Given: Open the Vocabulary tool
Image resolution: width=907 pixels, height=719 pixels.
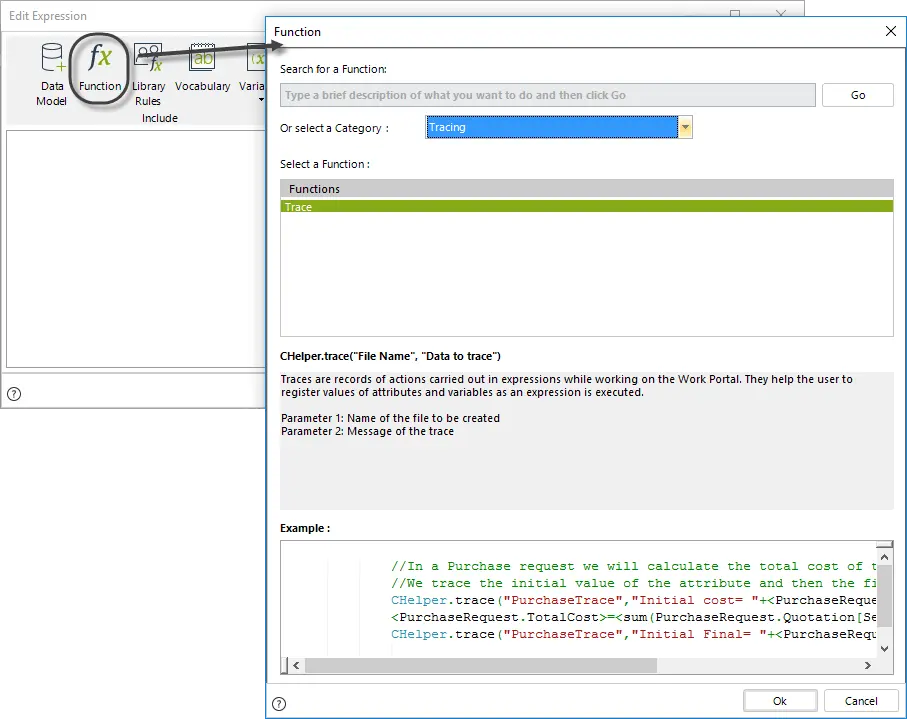Looking at the screenshot, I should point(202,68).
